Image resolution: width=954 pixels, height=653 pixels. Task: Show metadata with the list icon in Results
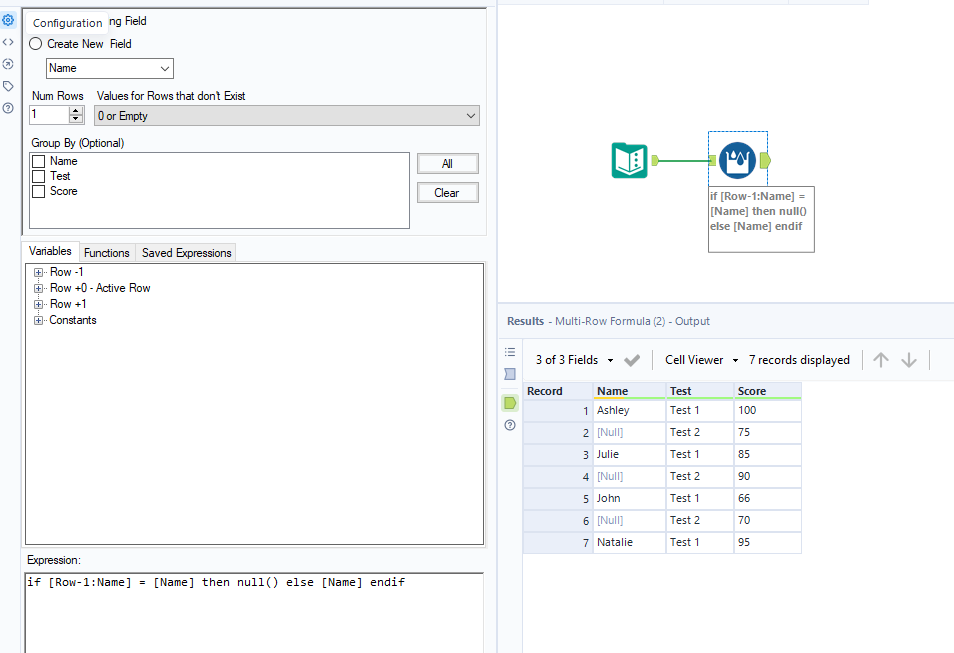pyautogui.click(x=510, y=351)
